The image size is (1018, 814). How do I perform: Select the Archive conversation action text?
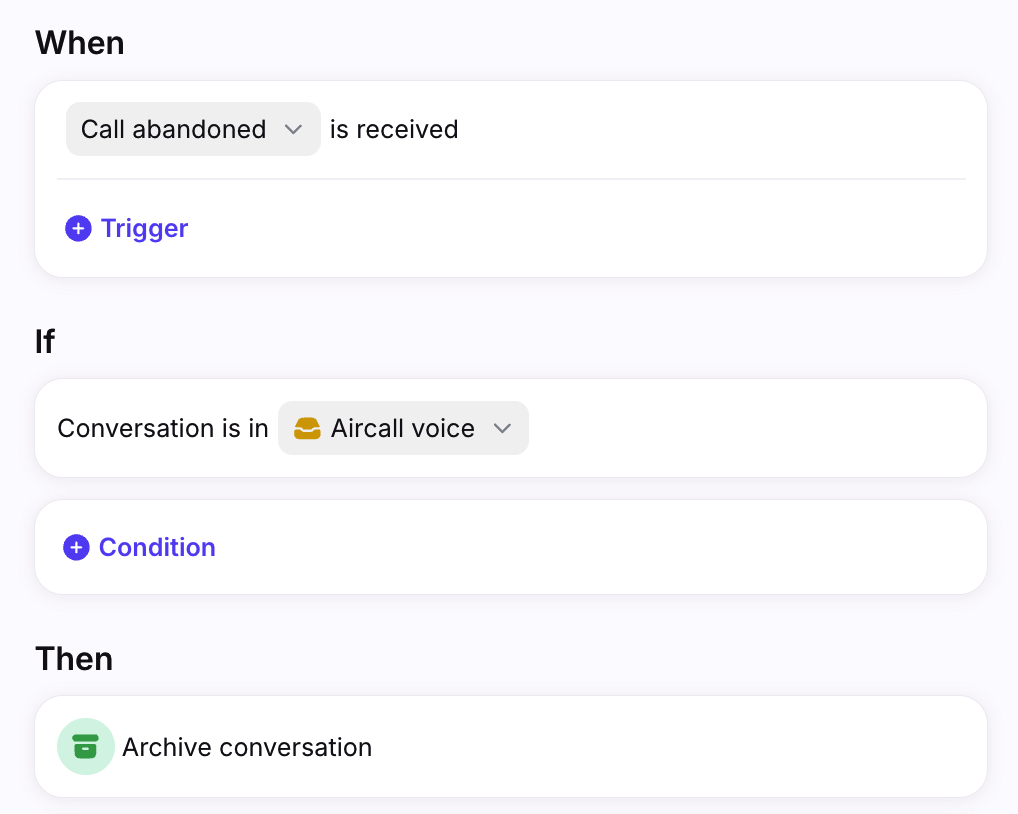point(247,747)
